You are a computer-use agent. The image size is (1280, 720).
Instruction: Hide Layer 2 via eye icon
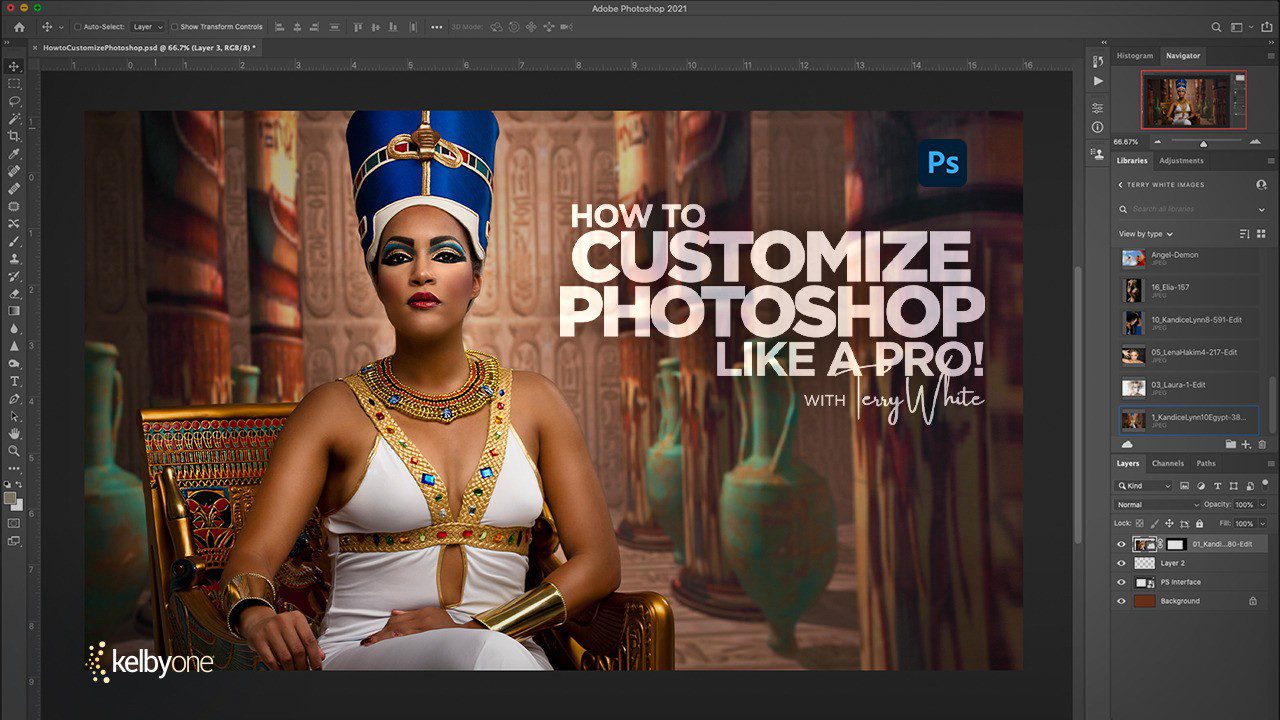[x=1121, y=563]
